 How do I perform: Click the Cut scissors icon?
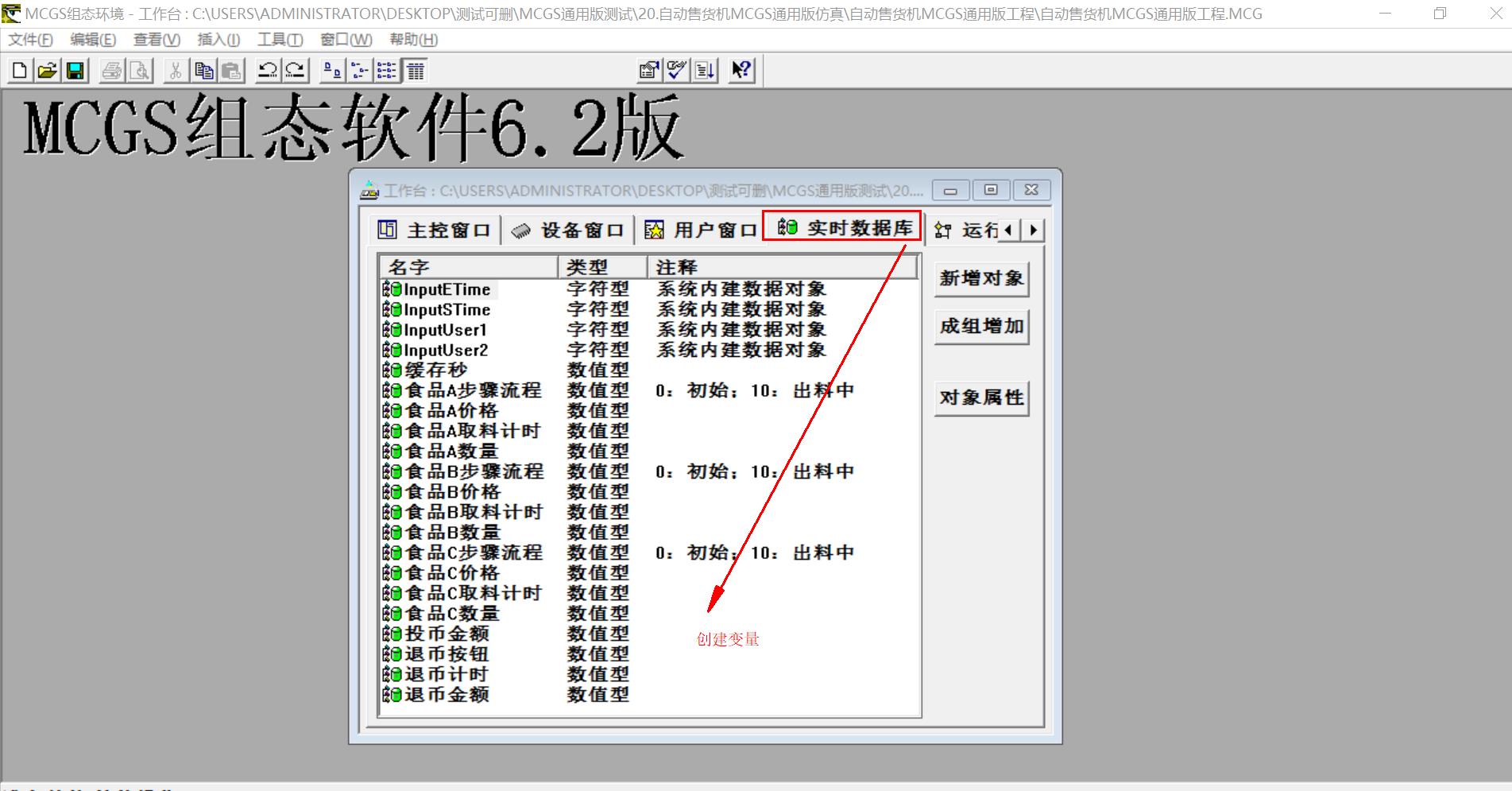pos(176,71)
